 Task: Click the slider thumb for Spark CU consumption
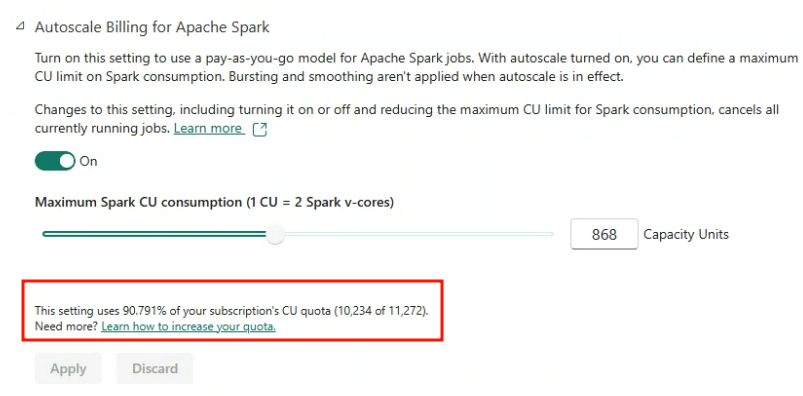point(276,234)
